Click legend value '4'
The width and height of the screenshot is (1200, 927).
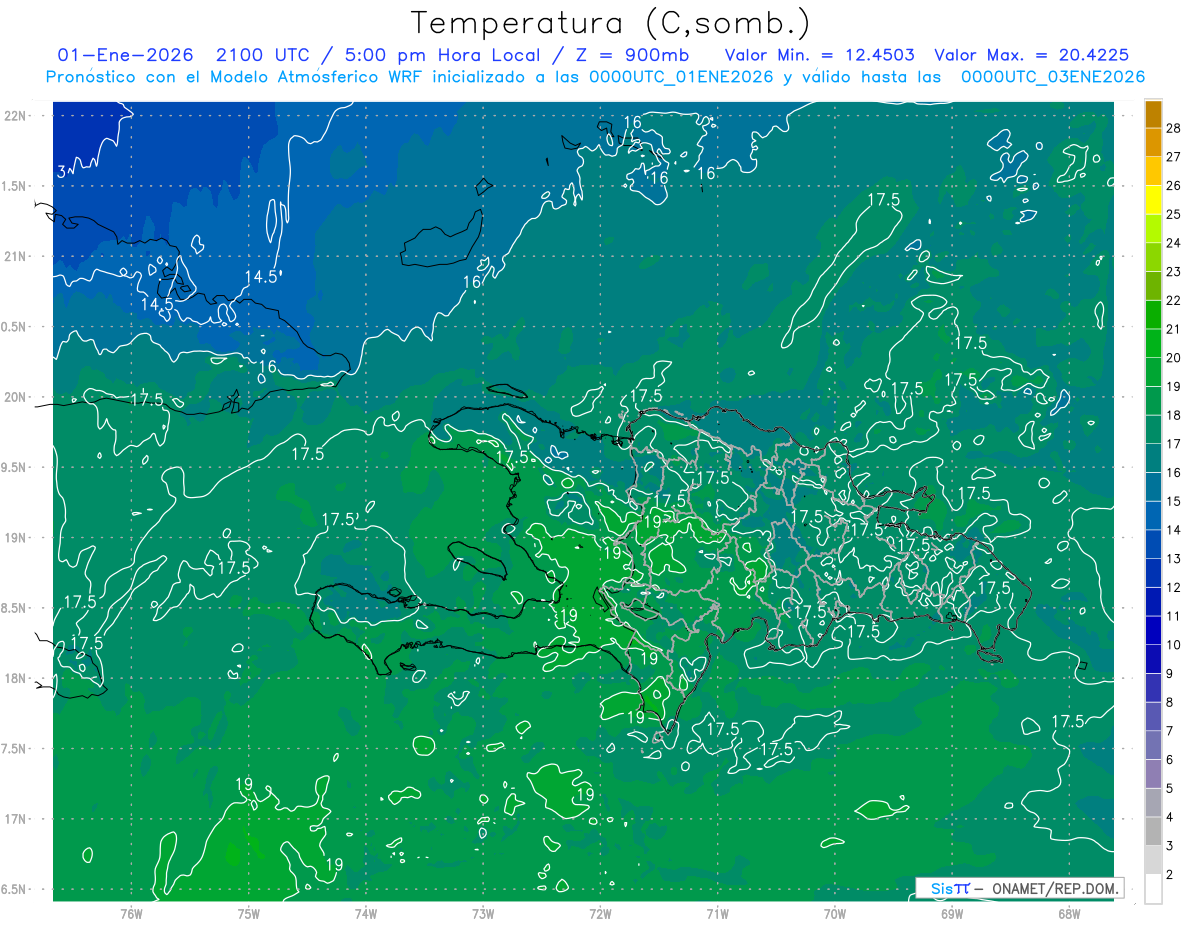[x=1171, y=817]
